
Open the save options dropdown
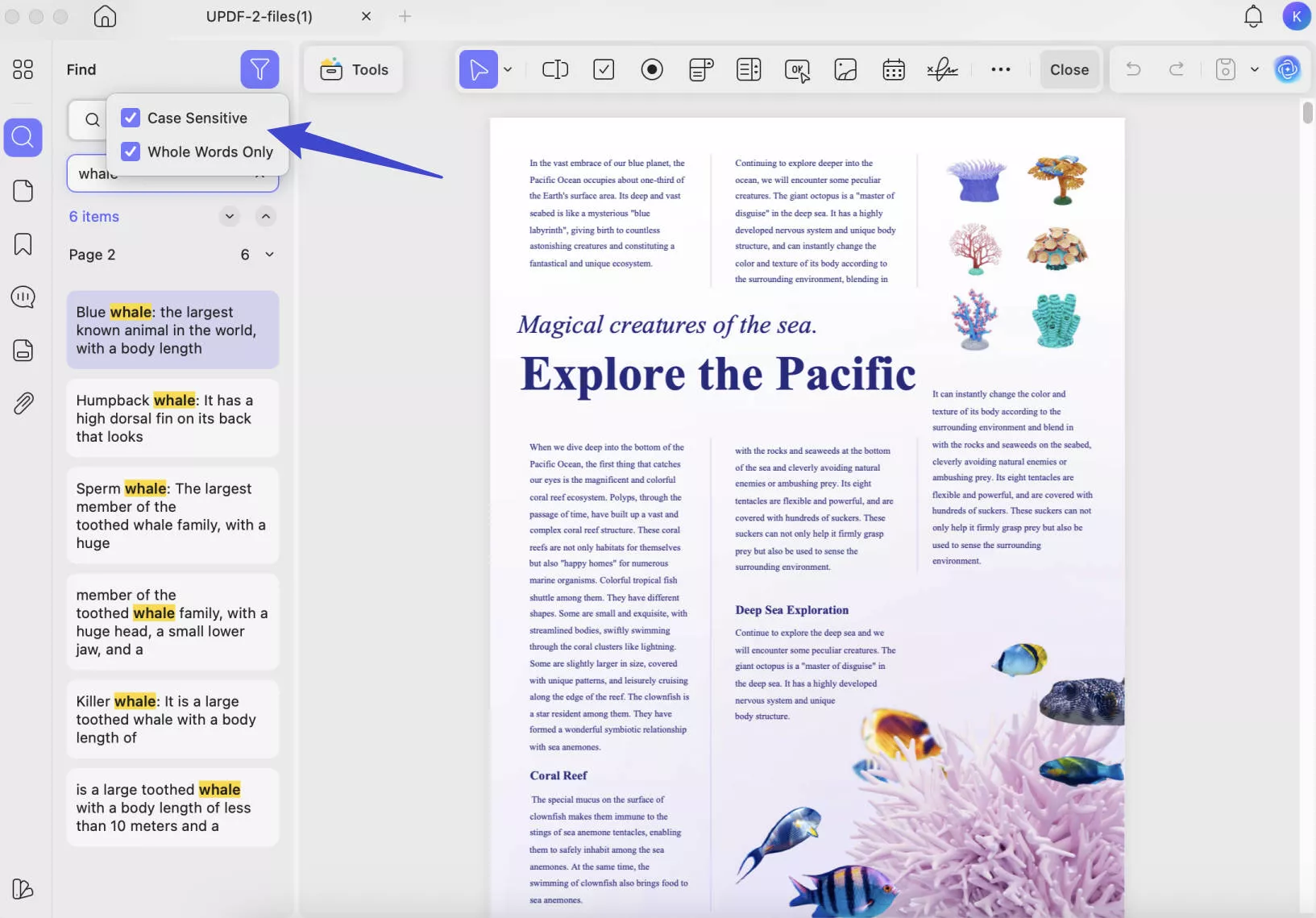[1254, 69]
